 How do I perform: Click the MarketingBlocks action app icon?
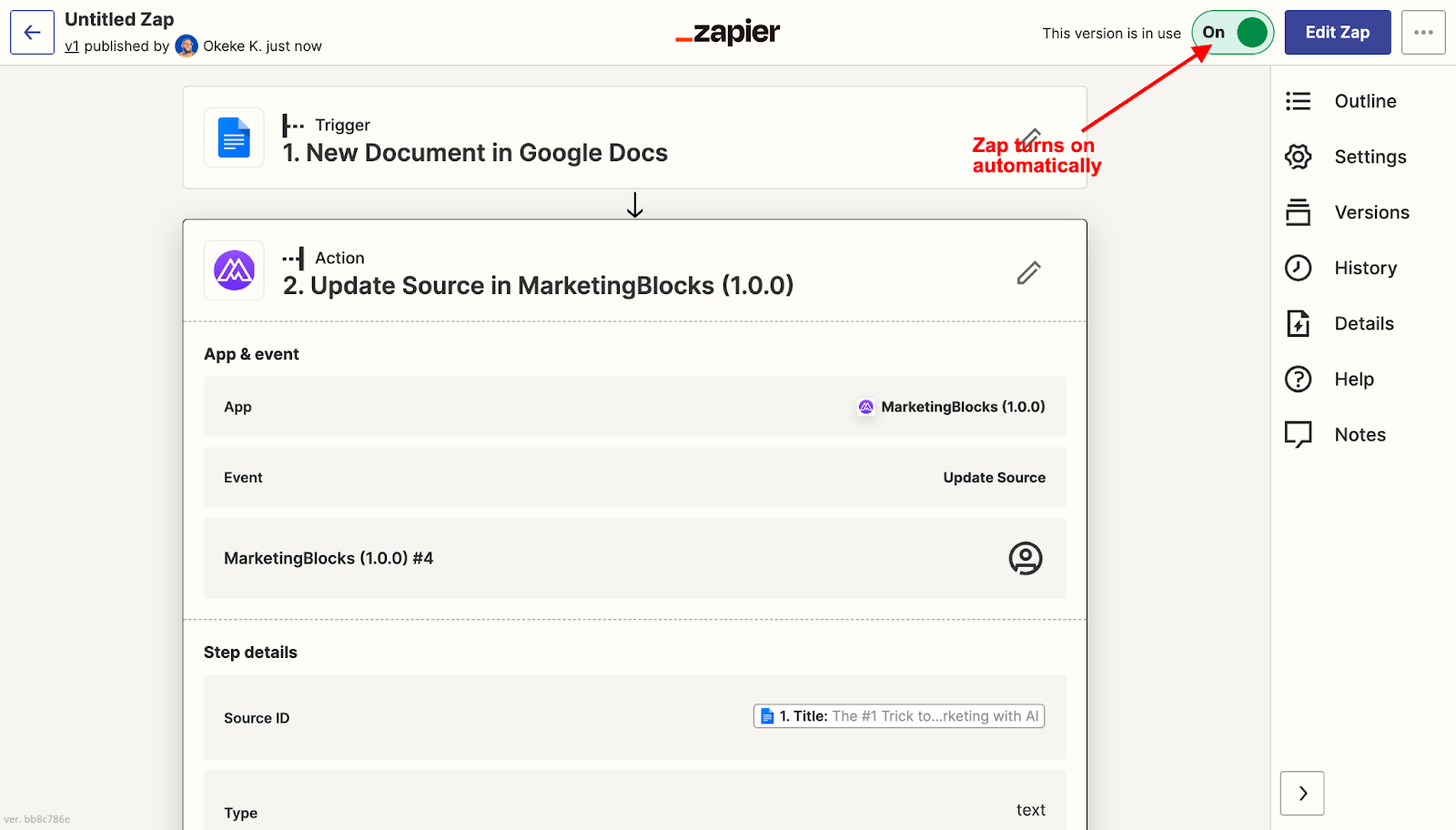(x=234, y=270)
